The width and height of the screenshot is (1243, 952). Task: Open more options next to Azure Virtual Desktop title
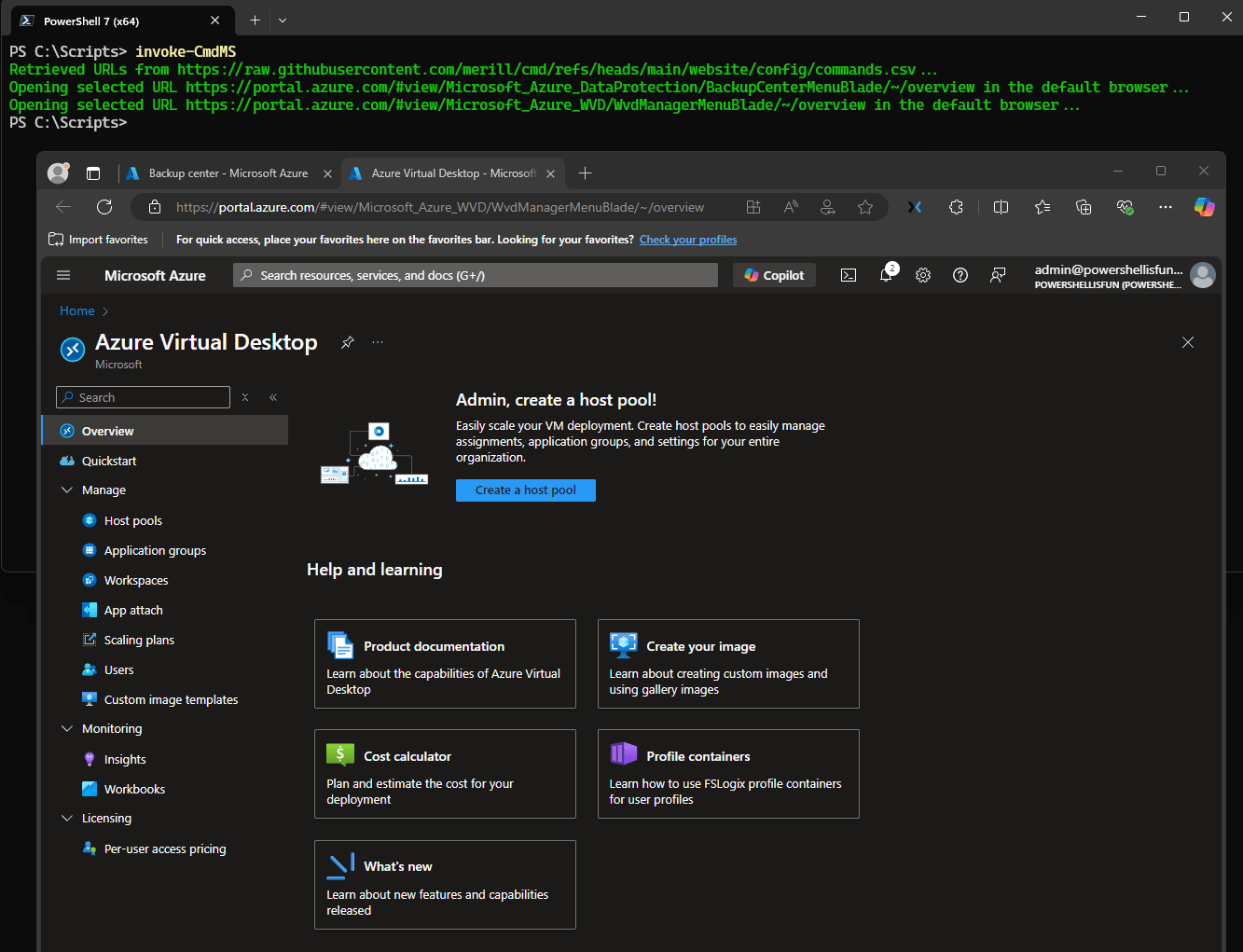point(378,342)
